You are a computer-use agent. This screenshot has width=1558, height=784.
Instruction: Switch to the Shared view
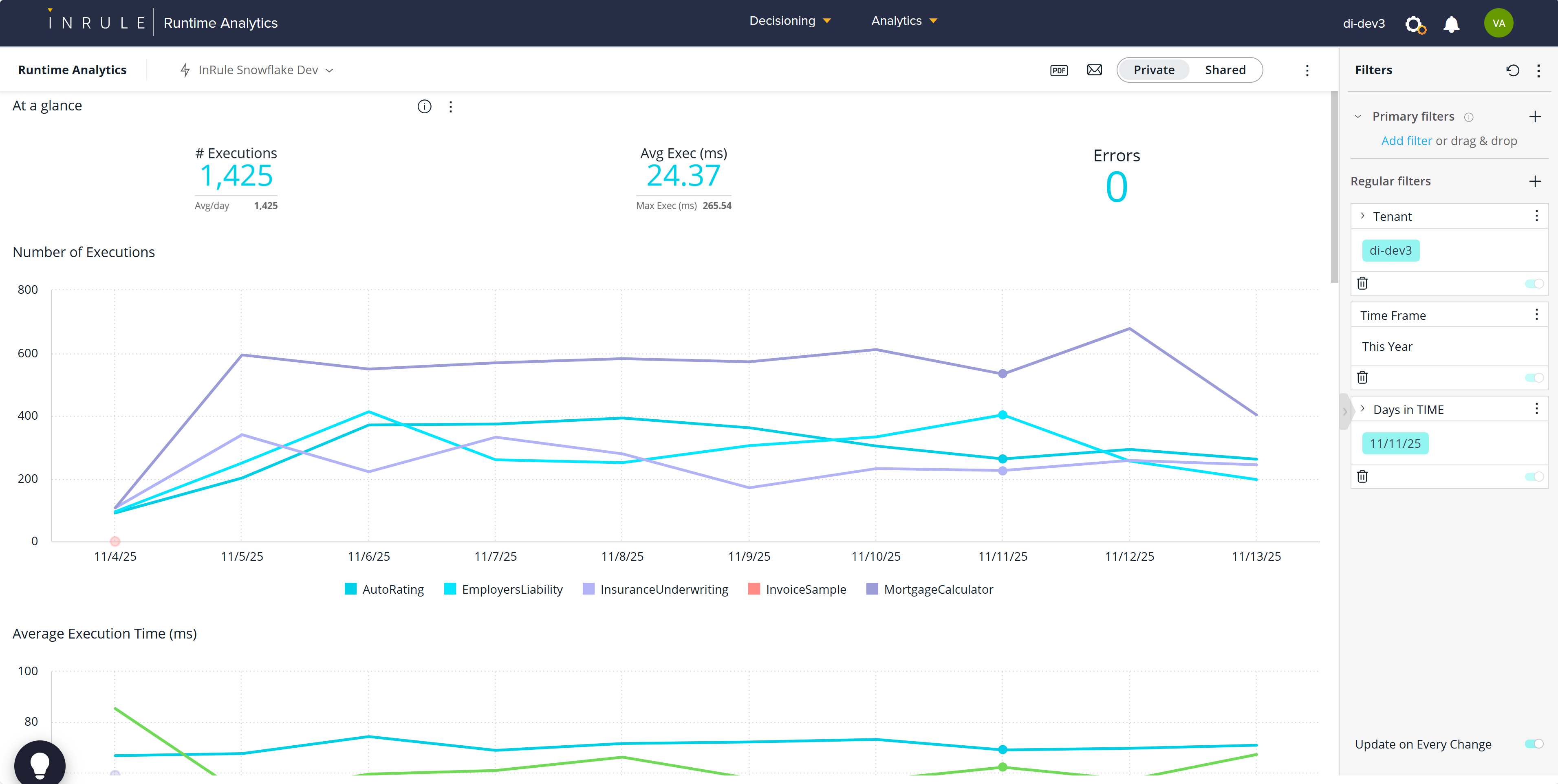tap(1225, 70)
